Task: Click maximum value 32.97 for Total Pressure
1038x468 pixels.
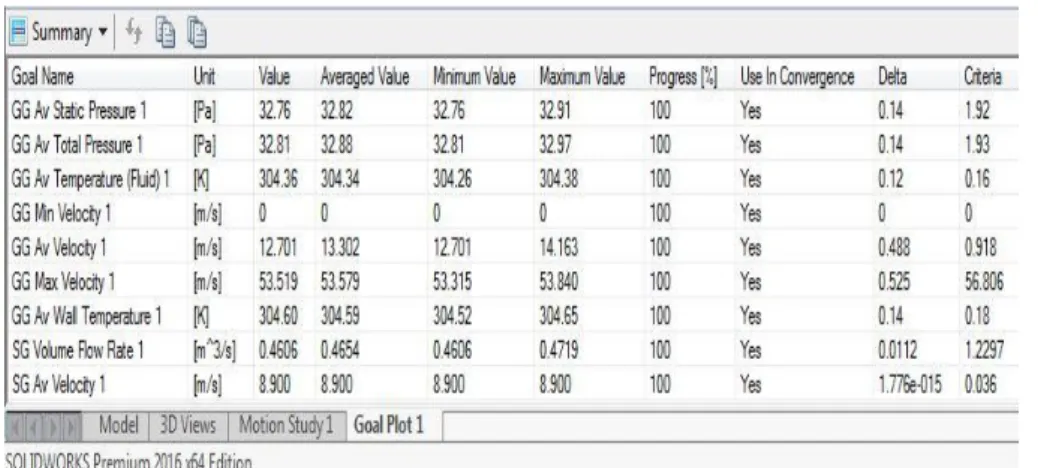Action: click(x=555, y=146)
